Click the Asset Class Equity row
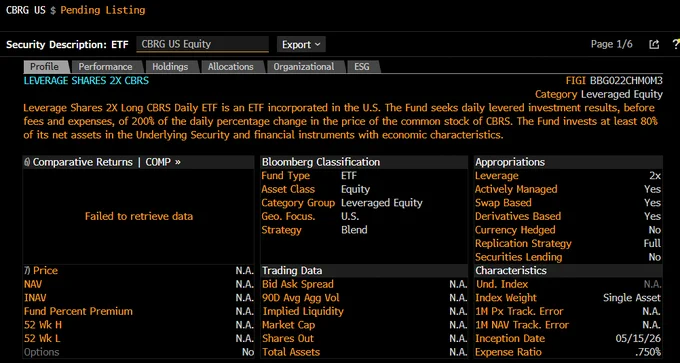This screenshot has width=680, height=363. (364, 189)
